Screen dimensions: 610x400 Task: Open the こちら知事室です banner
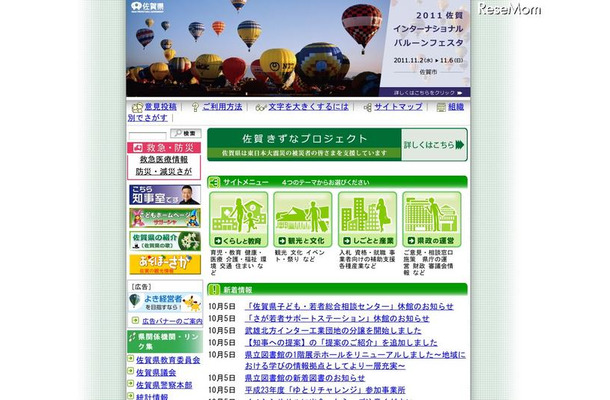pos(164,194)
